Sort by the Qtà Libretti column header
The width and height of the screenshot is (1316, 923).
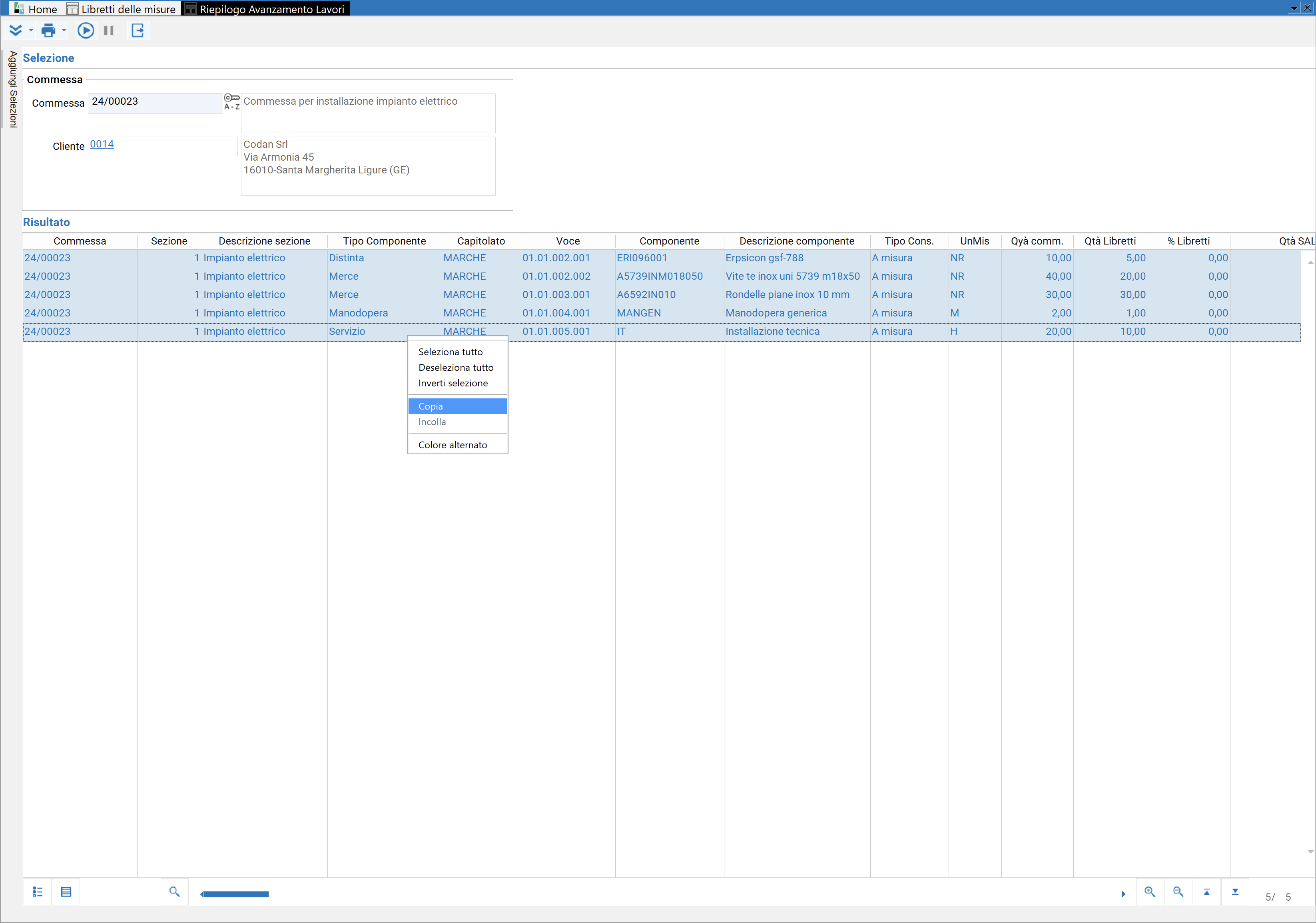pos(1110,241)
